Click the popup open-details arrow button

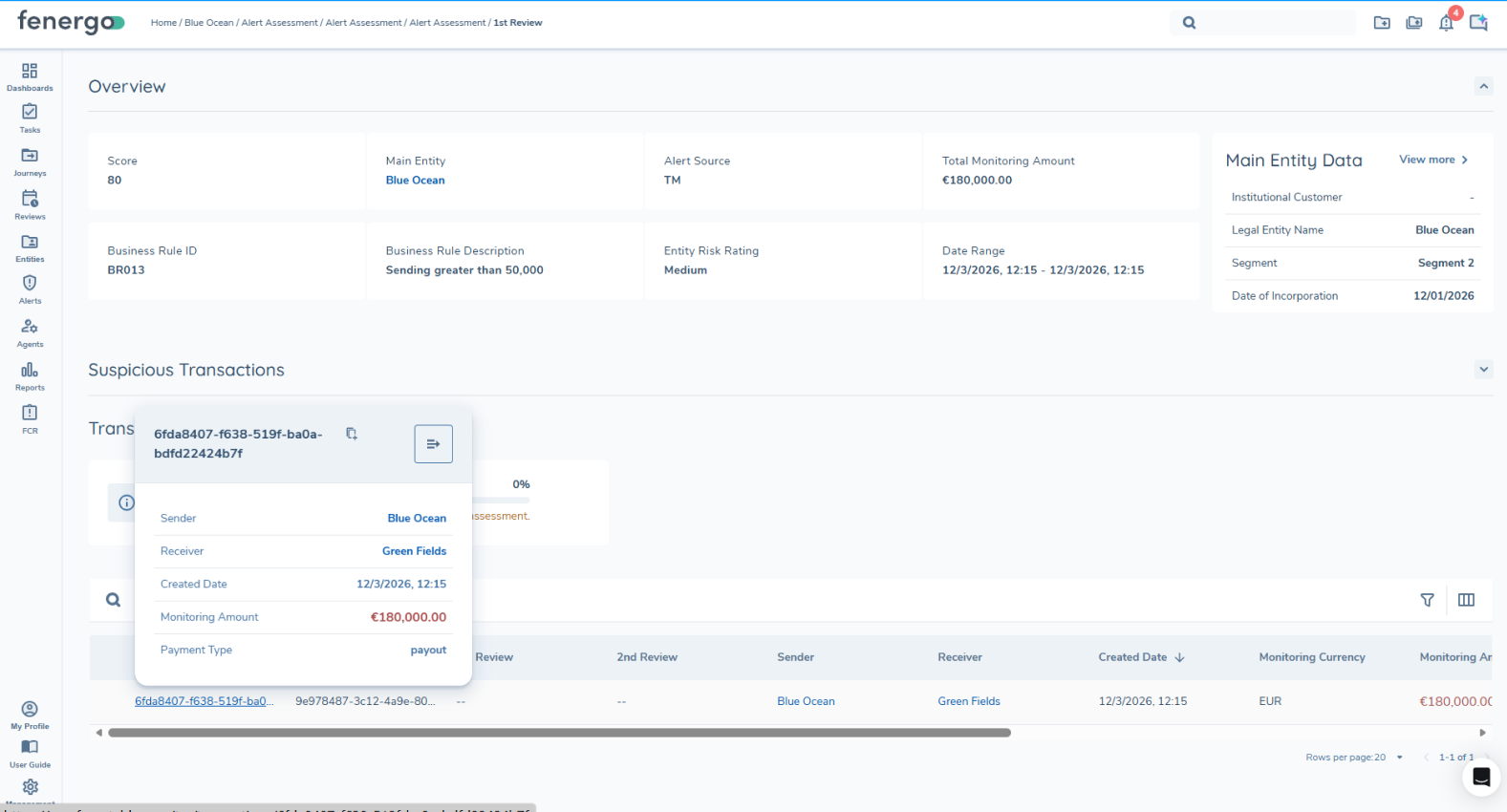(x=433, y=443)
